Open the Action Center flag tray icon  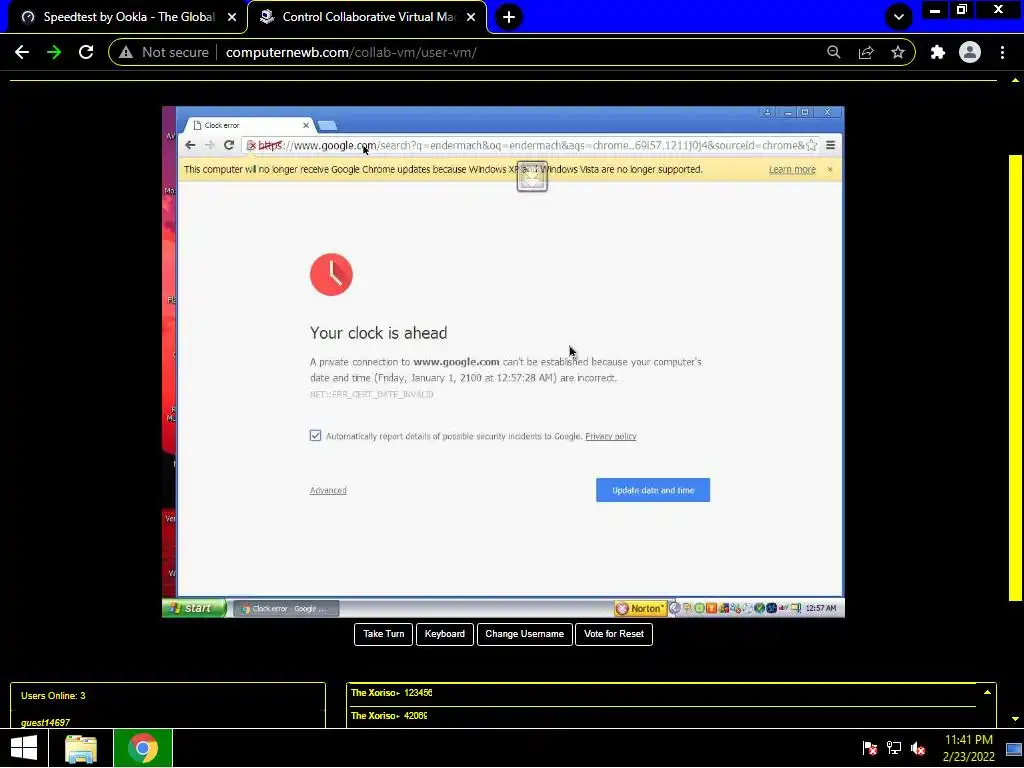pos(869,748)
